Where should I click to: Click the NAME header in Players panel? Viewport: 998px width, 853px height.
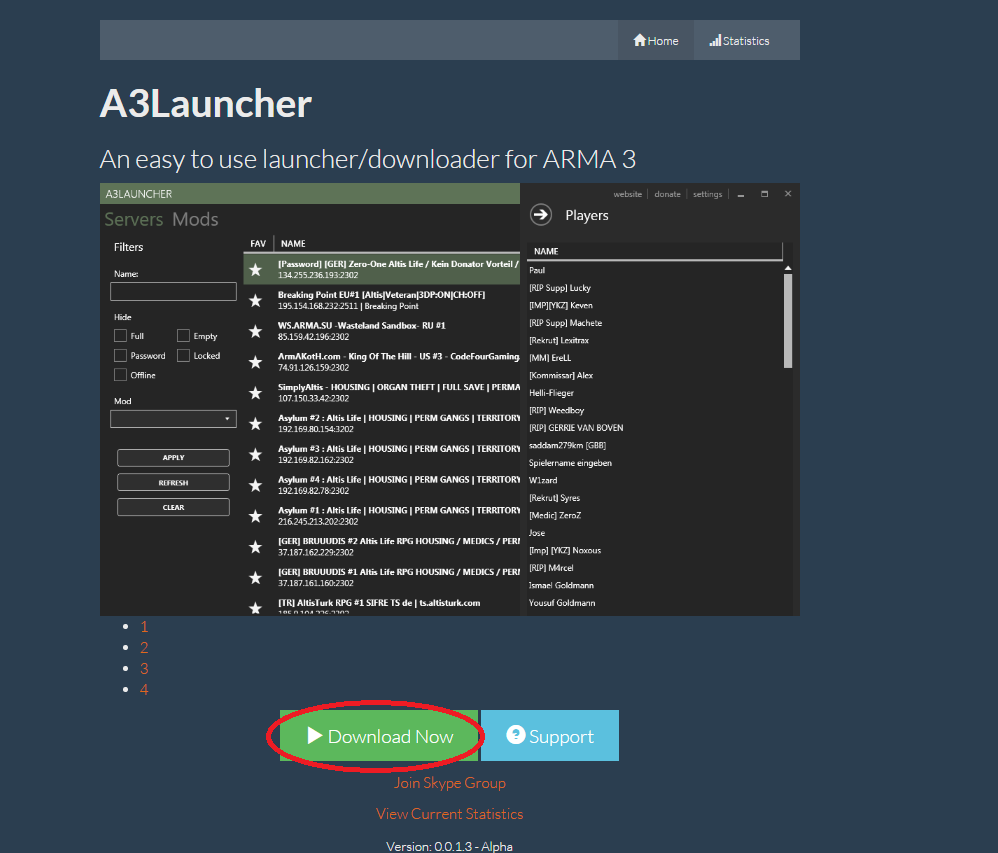point(546,251)
